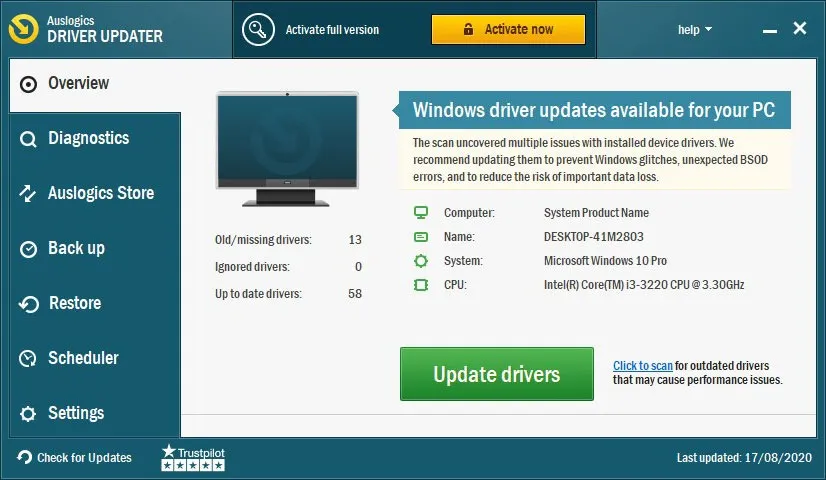Minimize the Driver Updater window

tap(770, 31)
